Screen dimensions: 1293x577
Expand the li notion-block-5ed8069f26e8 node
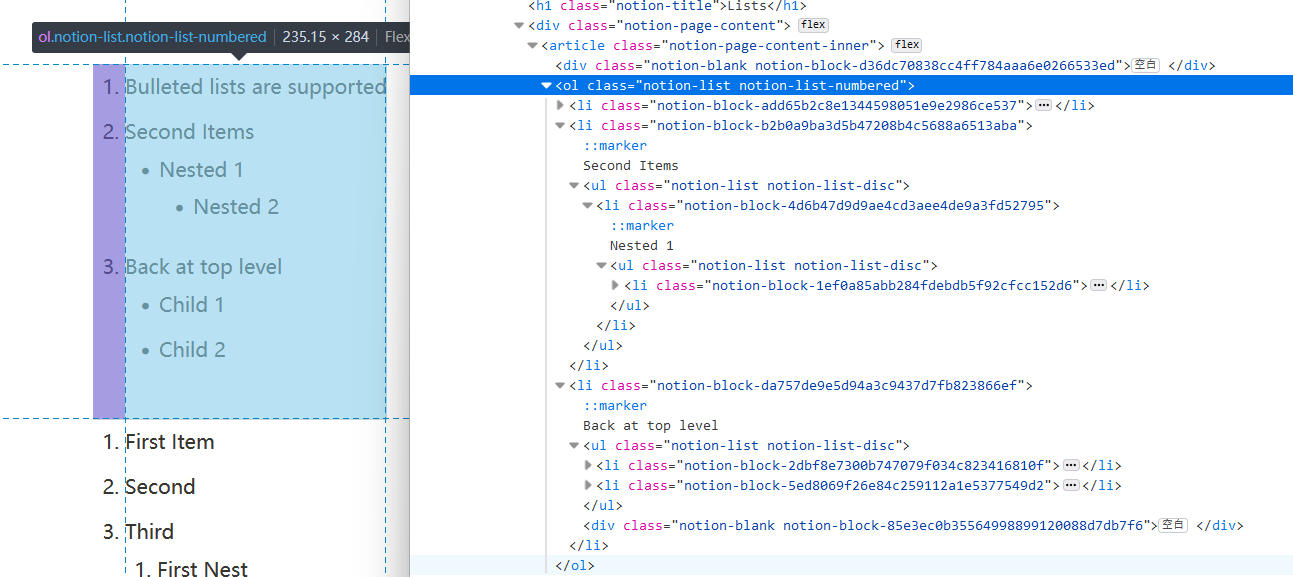pyautogui.click(x=588, y=485)
